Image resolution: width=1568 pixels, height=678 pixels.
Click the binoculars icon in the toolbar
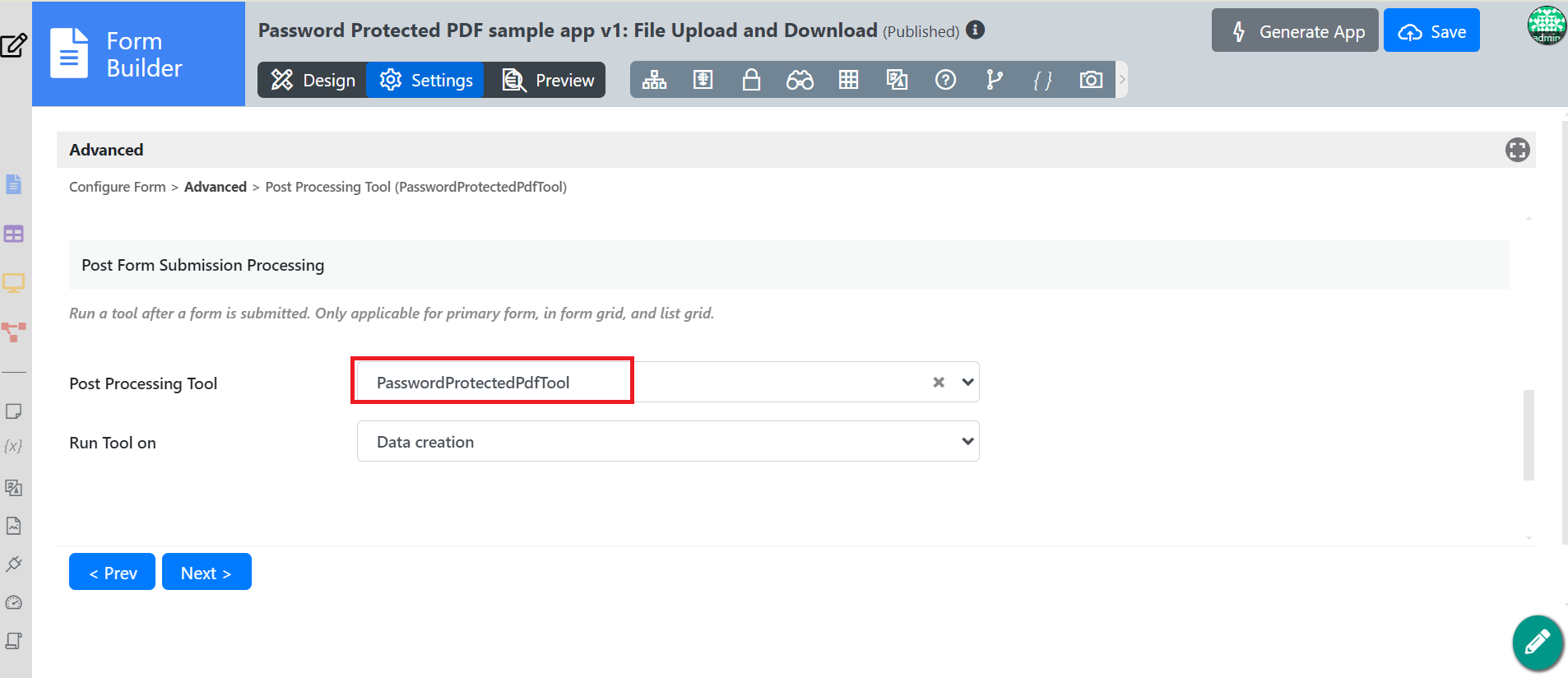[799, 80]
